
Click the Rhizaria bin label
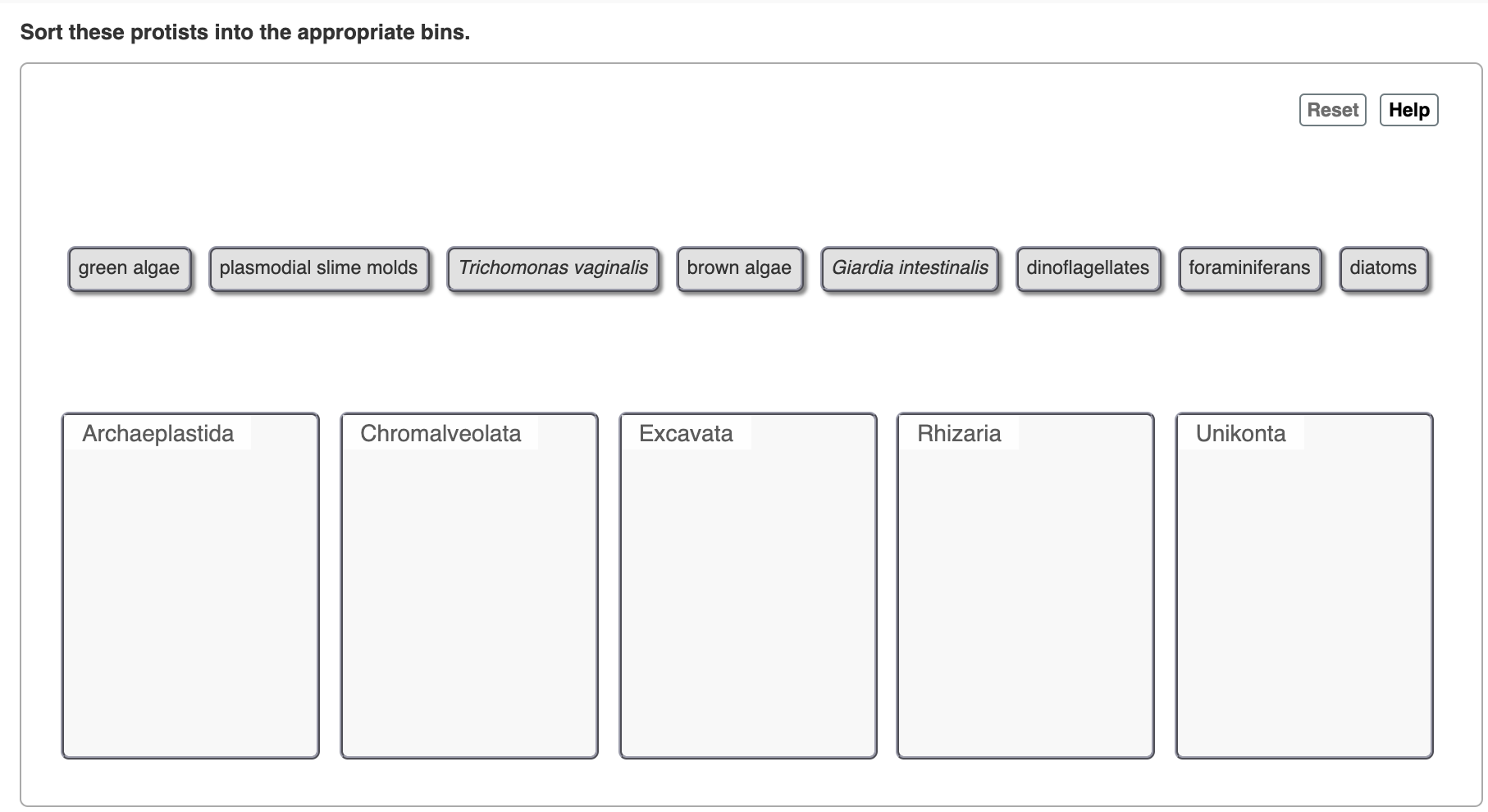[958, 433]
